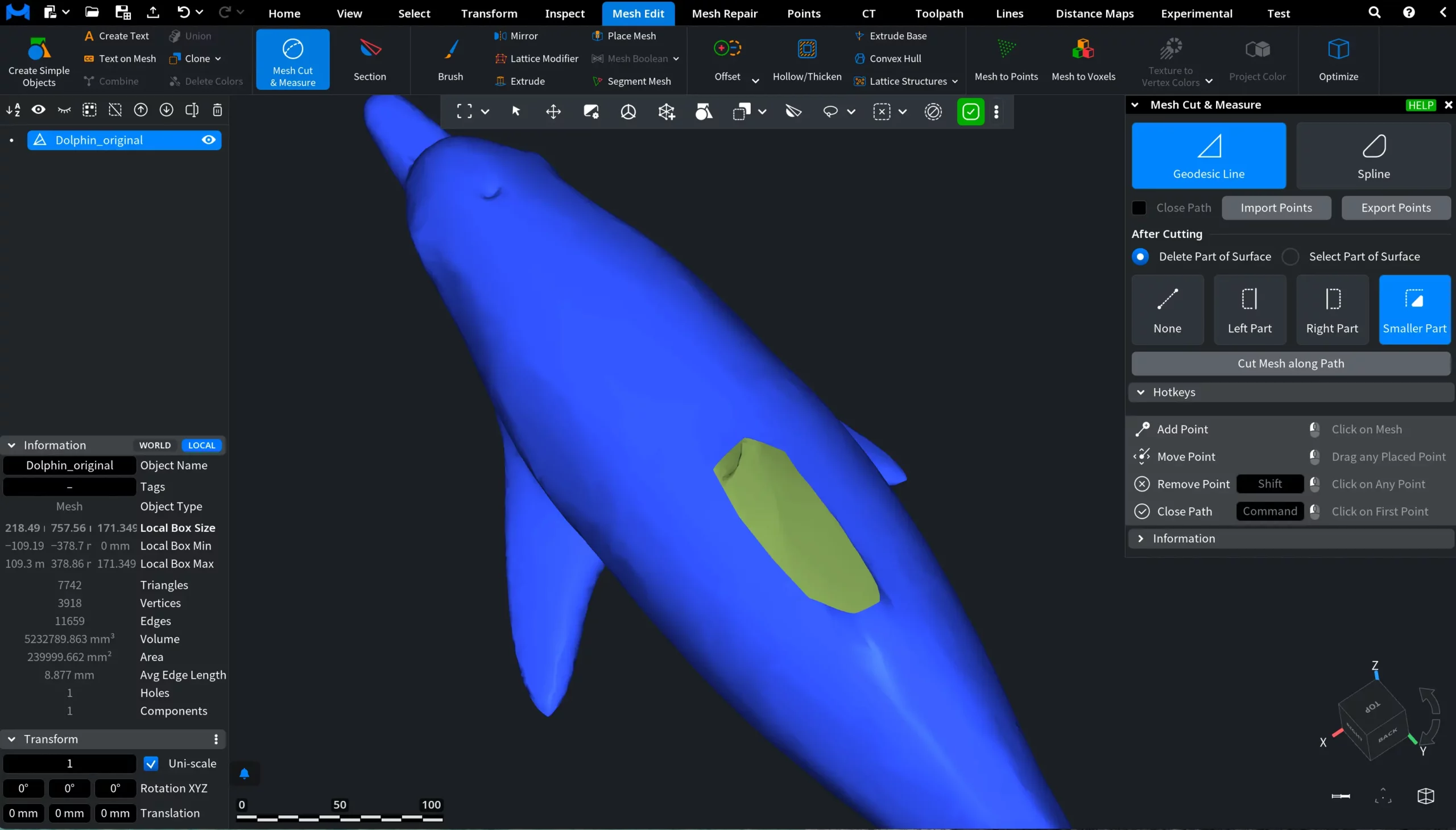Click the Optimize mesh icon
Image resolution: width=1456 pixels, height=830 pixels.
[1338, 49]
